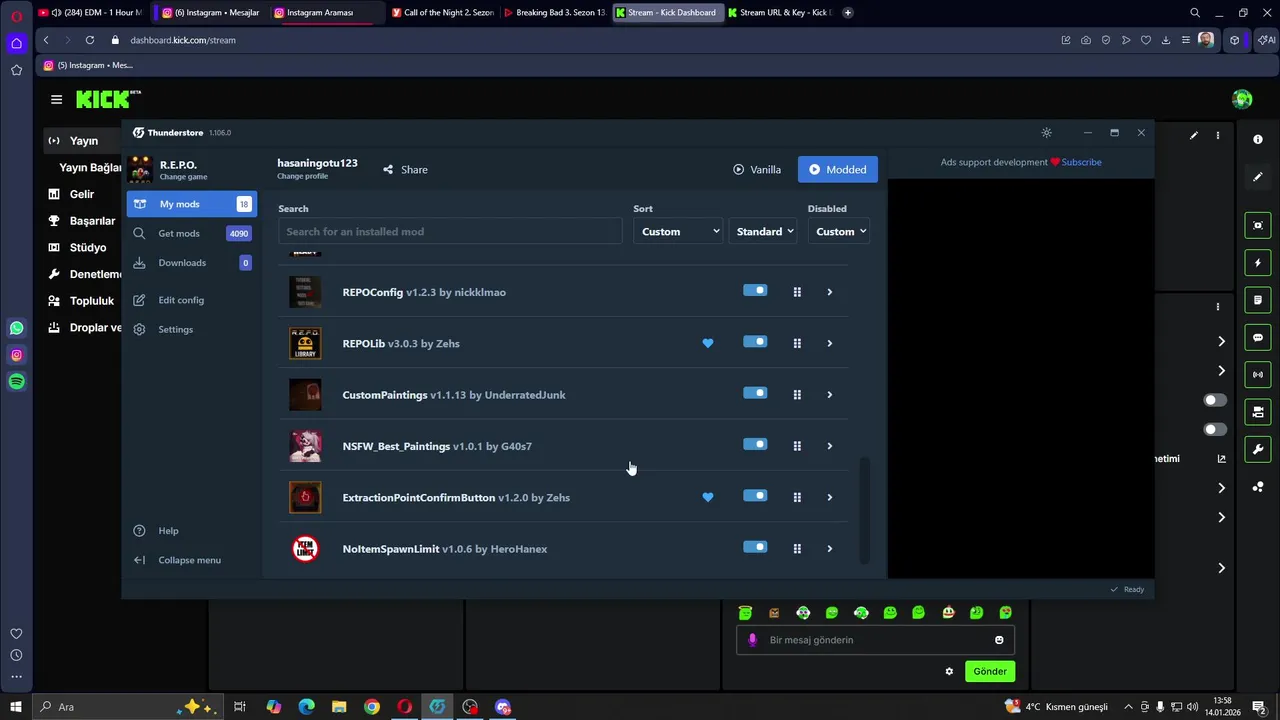Click the Kick info icon in right sidebar

pos(1258,139)
